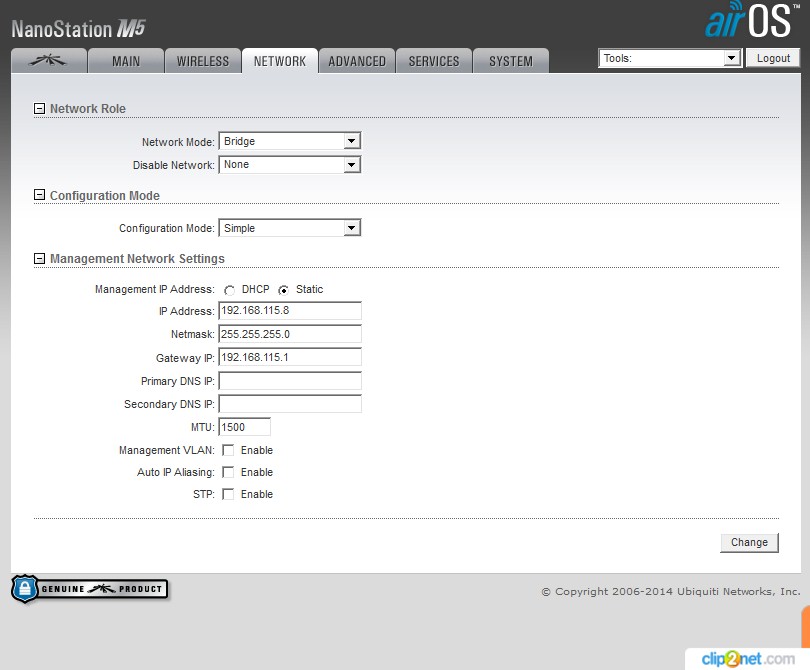
Task: Click the Logout button
Action: 773,58
